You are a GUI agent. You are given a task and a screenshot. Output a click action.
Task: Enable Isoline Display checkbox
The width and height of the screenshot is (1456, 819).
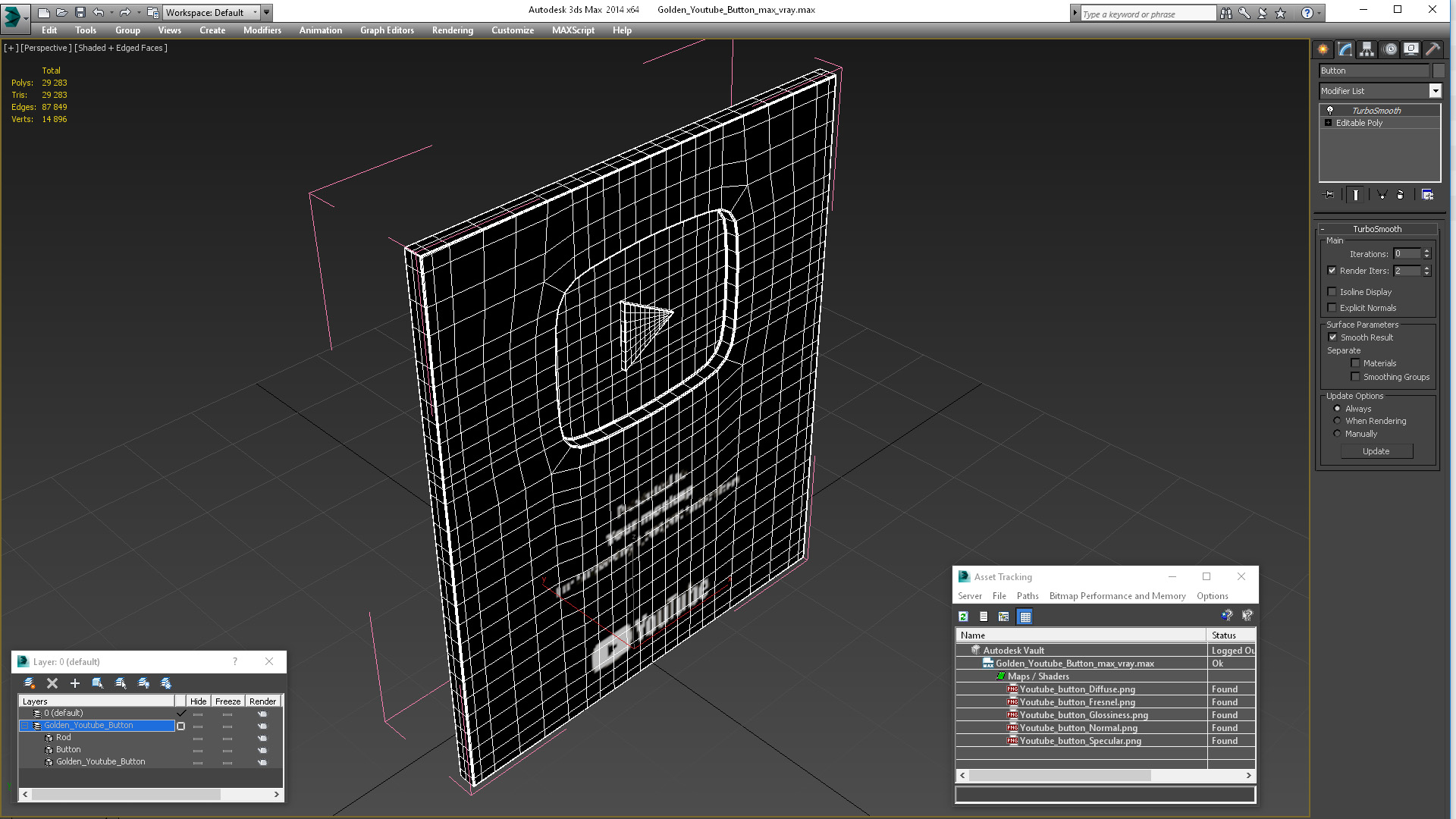[1332, 292]
